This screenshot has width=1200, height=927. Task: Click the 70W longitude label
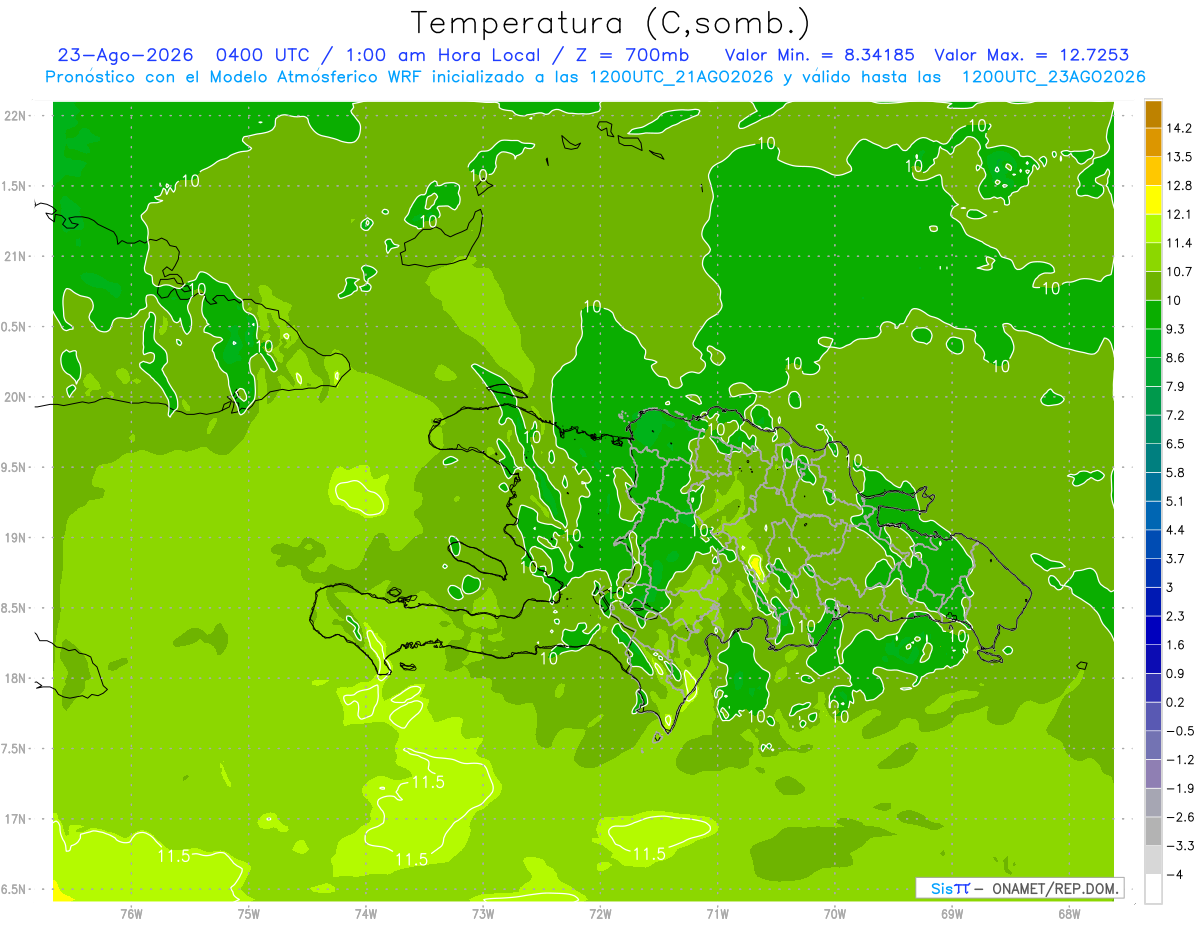835,913
